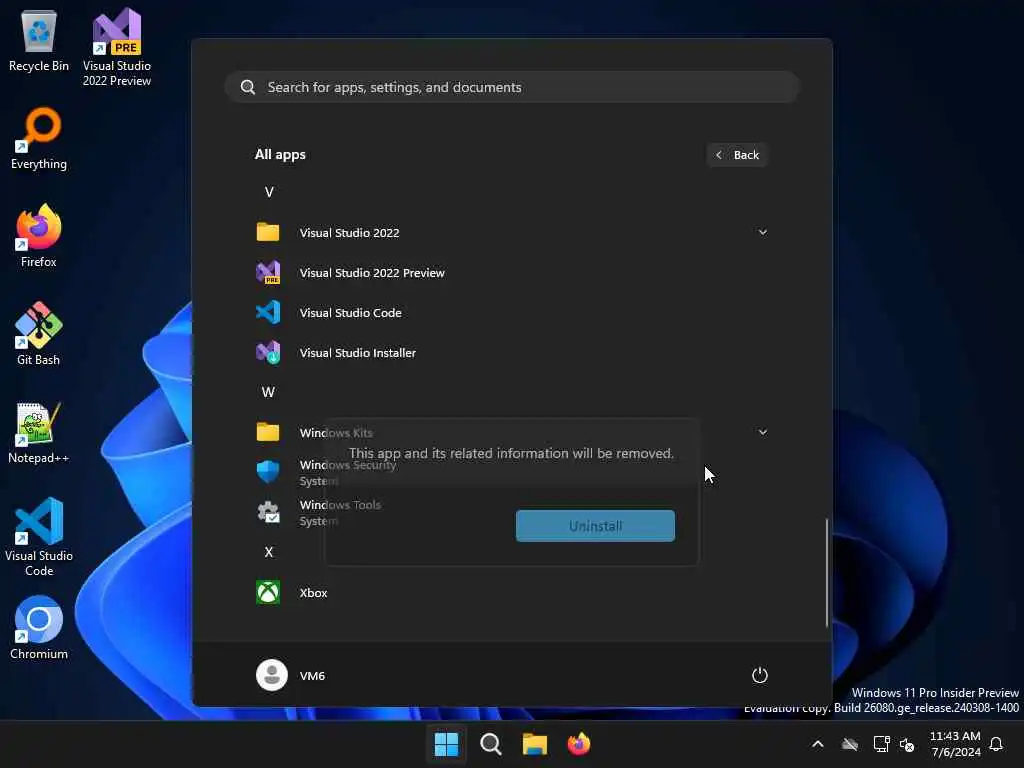The height and width of the screenshot is (768, 1024).
Task: Select Xbox app name text
Action: pos(313,592)
